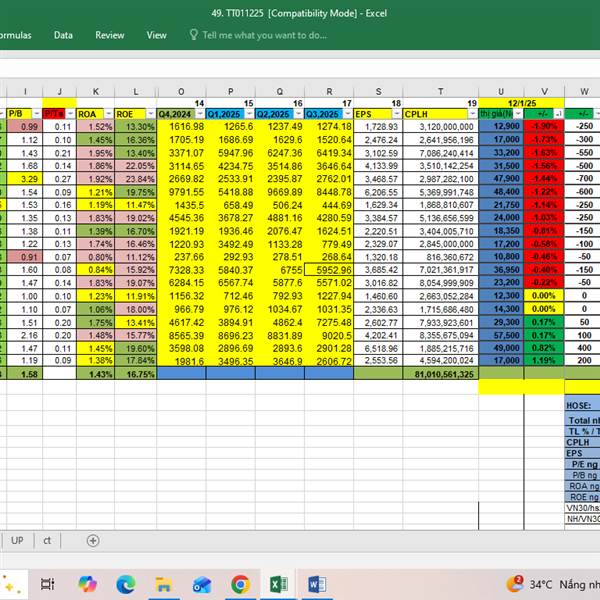
Task: Switch to the ct sheet tab
Action: tap(47, 540)
